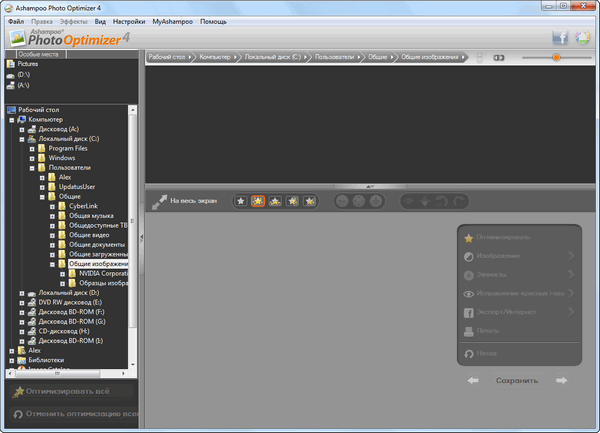Screen dimensions: 600x433
Task: Click Назад in the side panel
Action: (486, 353)
